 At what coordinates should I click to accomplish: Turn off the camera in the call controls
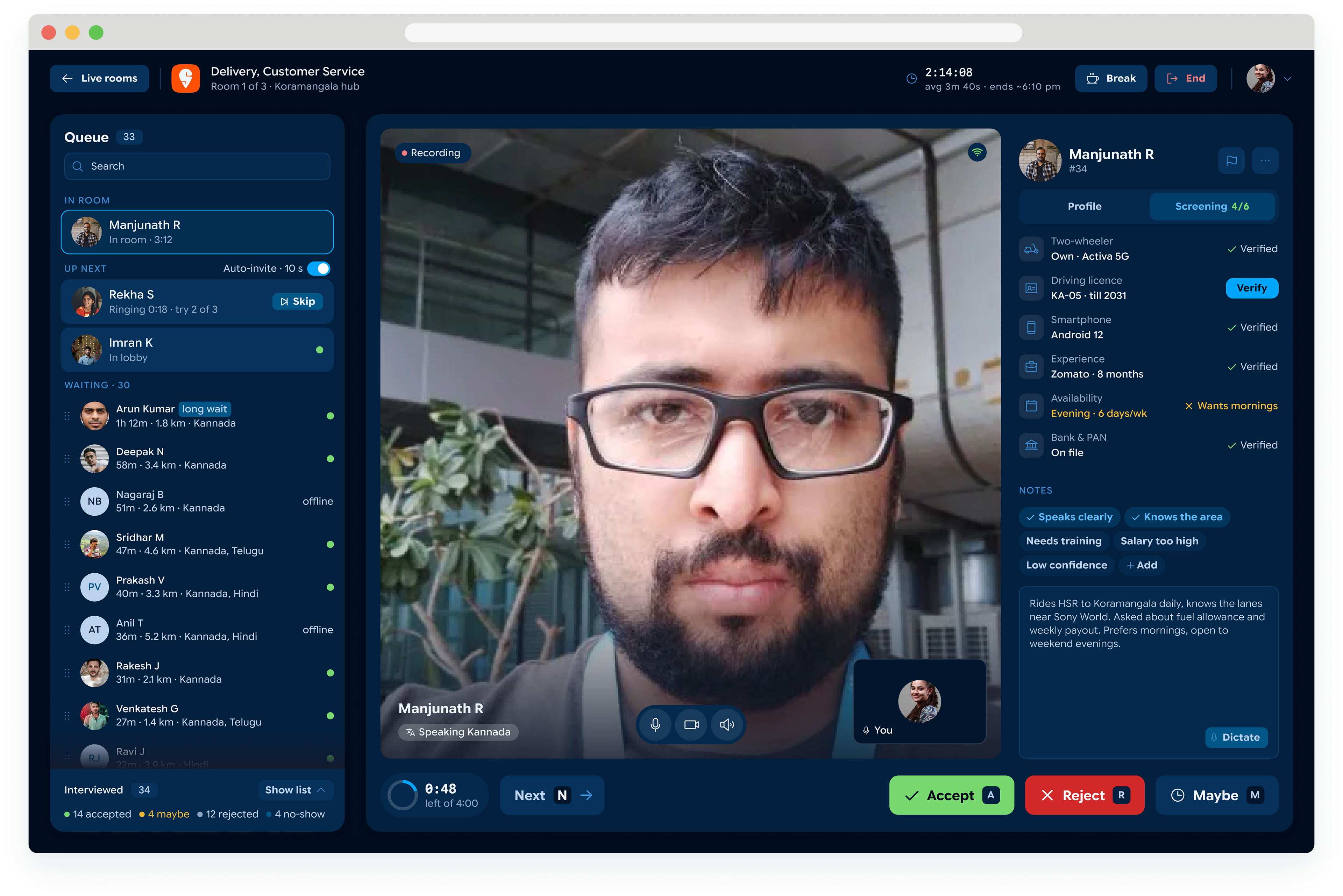(691, 725)
